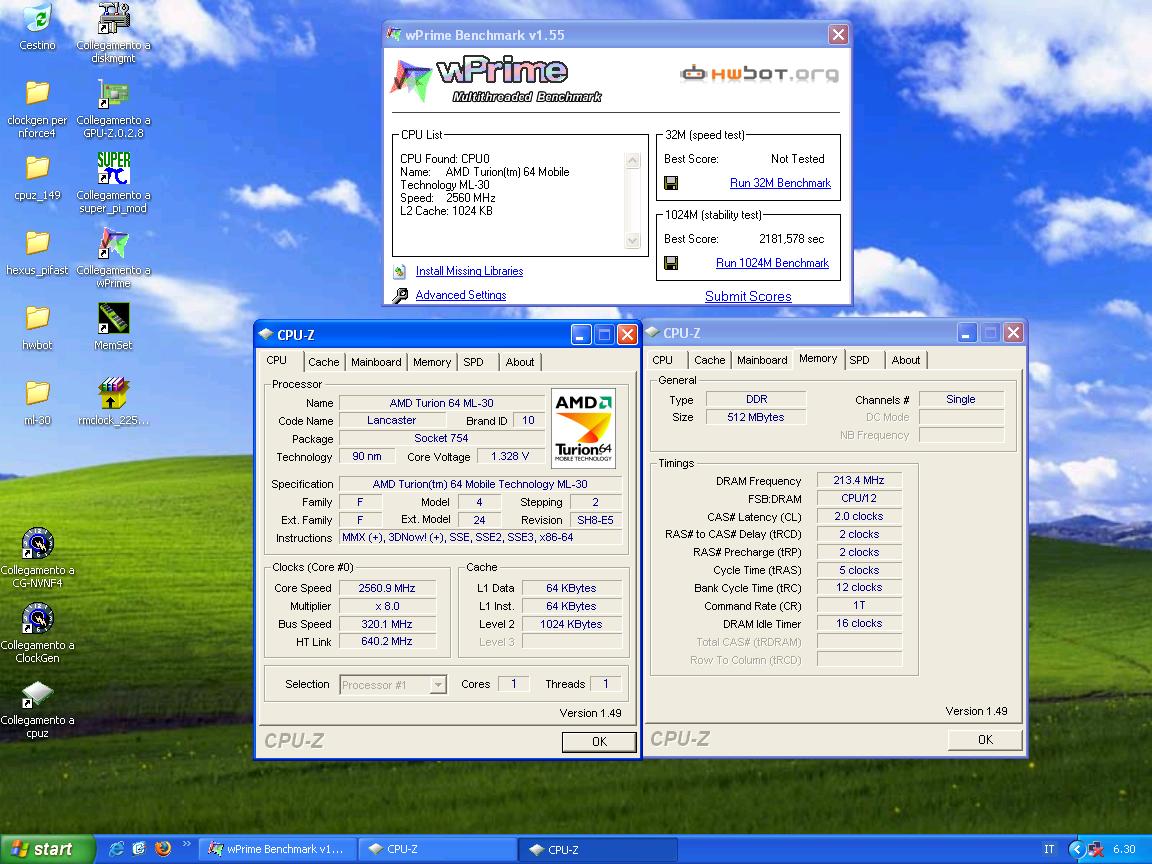Open Cache tab in right CPU-Z window
Screen dimensions: 1152x864
pos(710,360)
